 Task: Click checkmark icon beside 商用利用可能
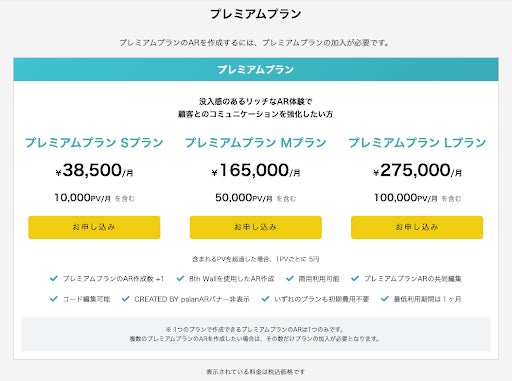click(x=290, y=278)
